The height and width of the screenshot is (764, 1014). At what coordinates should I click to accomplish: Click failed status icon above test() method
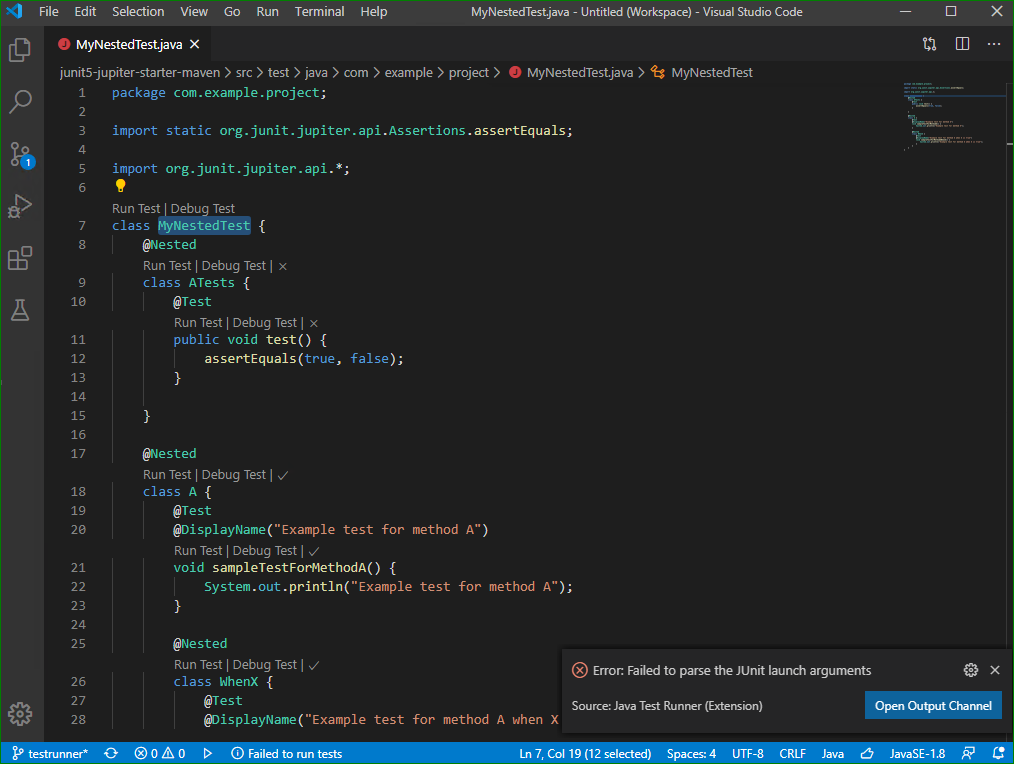[x=314, y=323]
